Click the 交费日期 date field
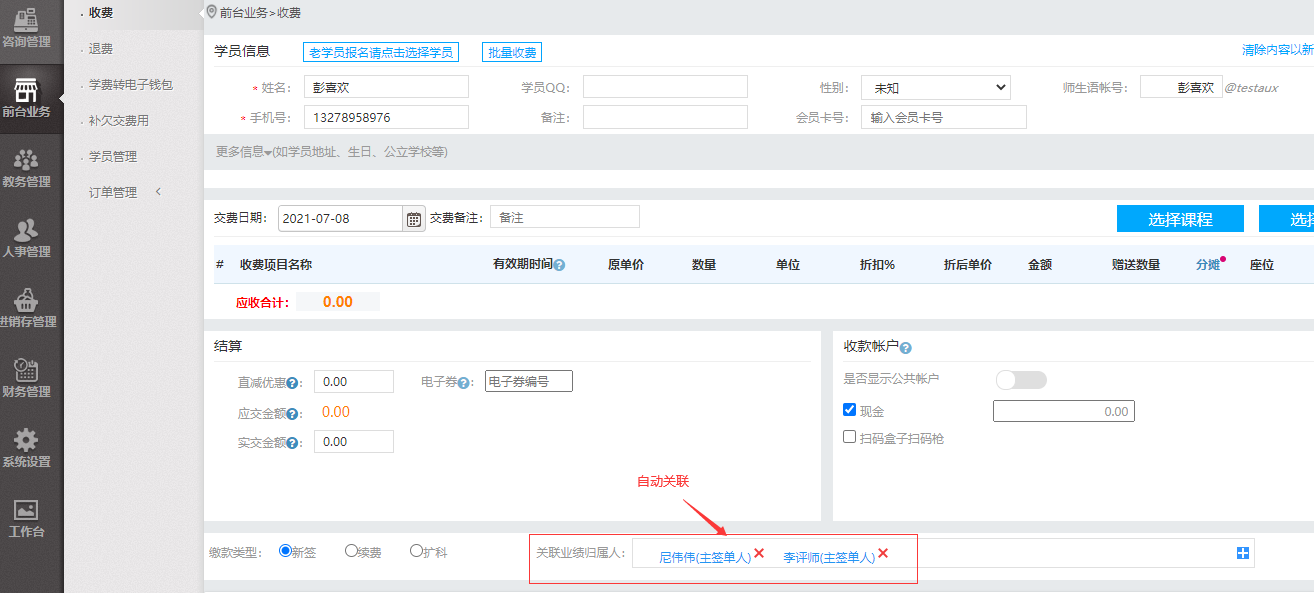This screenshot has height=593, width=1314. coord(340,219)
